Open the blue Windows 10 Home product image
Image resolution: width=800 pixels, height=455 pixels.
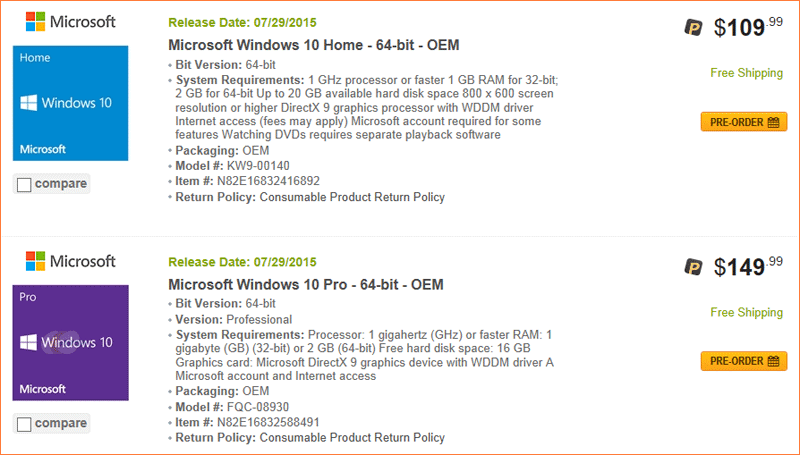coord(70,103)
